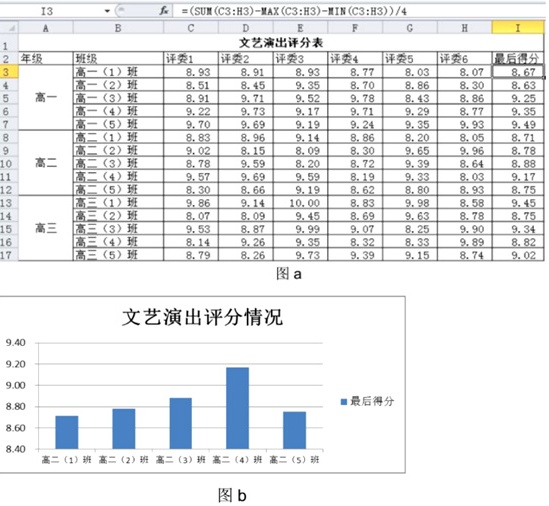This screenshot has width=549, height=506.
Task: Select column E header
Action: (x=300, y=28)
